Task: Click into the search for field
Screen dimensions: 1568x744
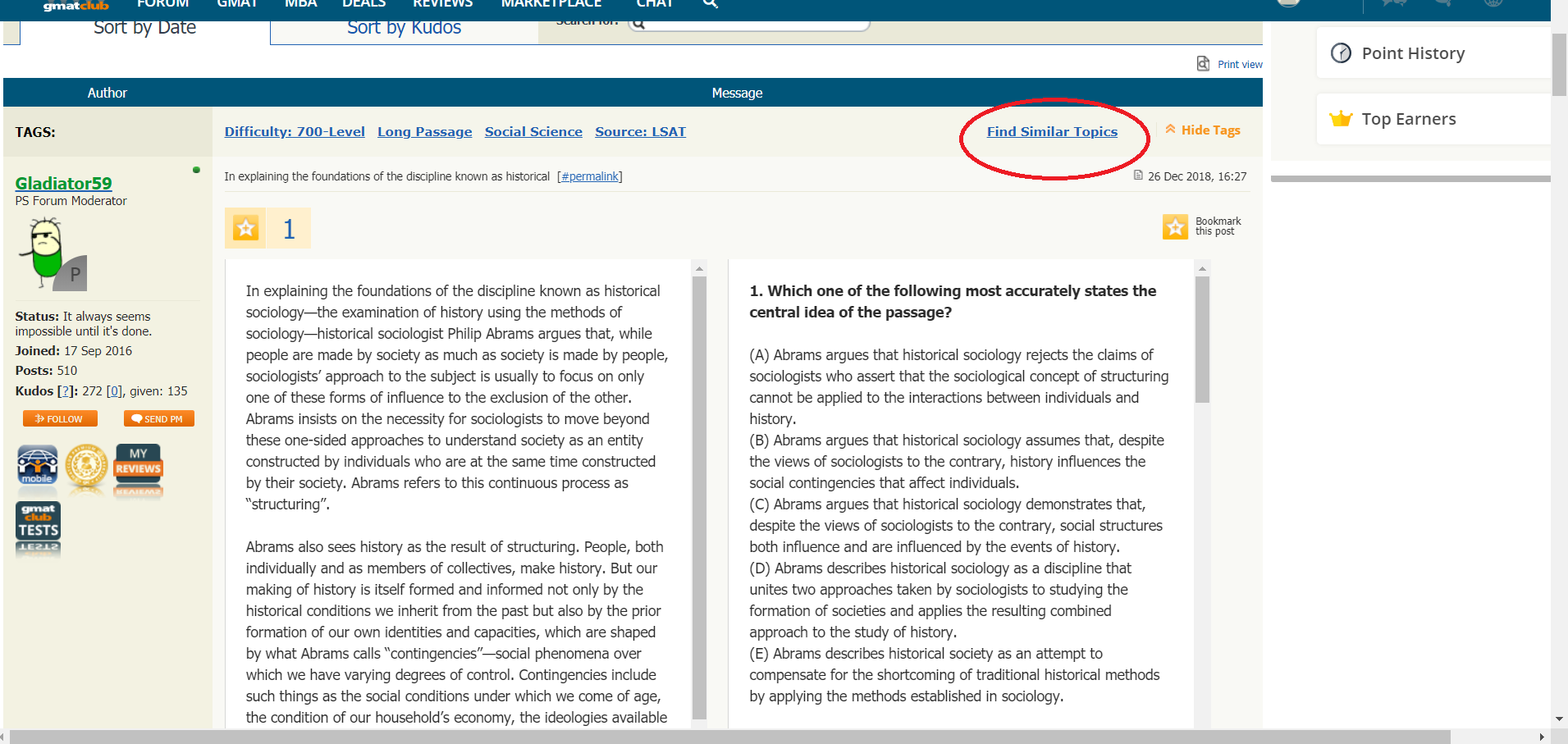Action: 748,25
